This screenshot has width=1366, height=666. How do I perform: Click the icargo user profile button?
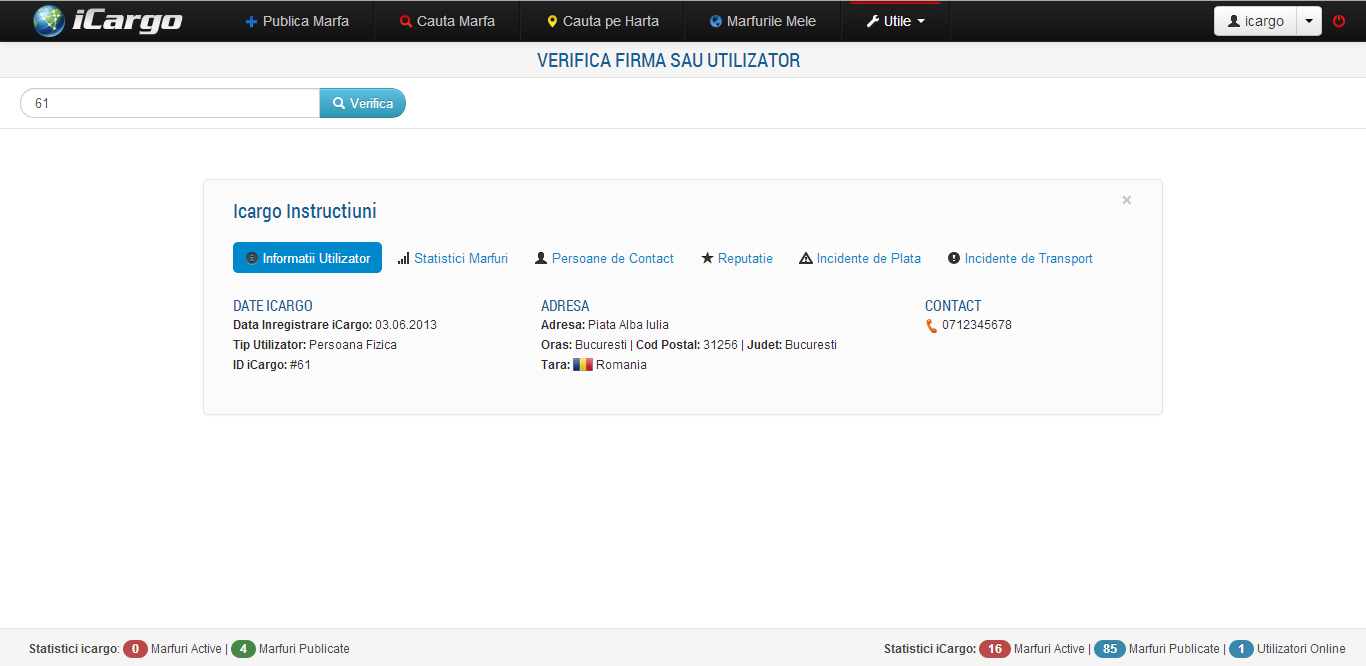(x=1255, y=21)
